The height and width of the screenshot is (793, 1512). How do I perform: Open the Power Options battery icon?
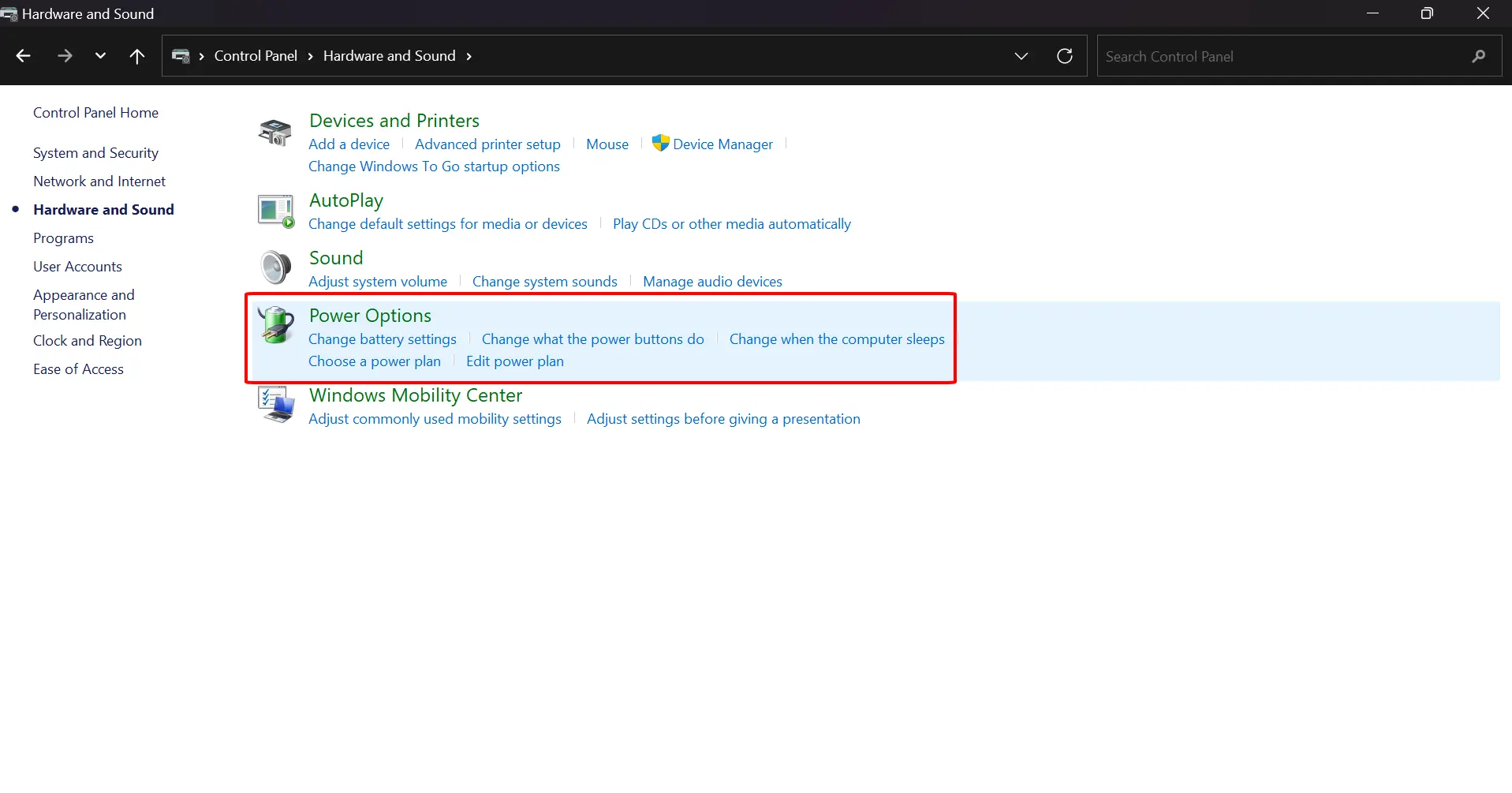point(276,324)
